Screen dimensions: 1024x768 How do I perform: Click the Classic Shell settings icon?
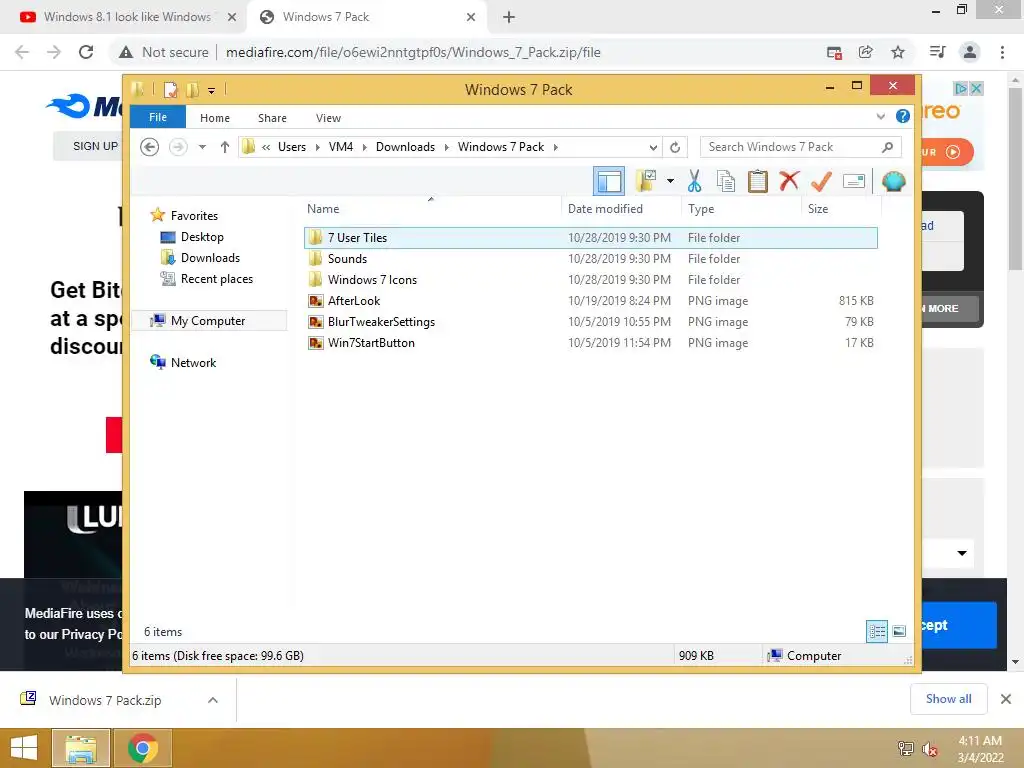[x=893, y=181]
